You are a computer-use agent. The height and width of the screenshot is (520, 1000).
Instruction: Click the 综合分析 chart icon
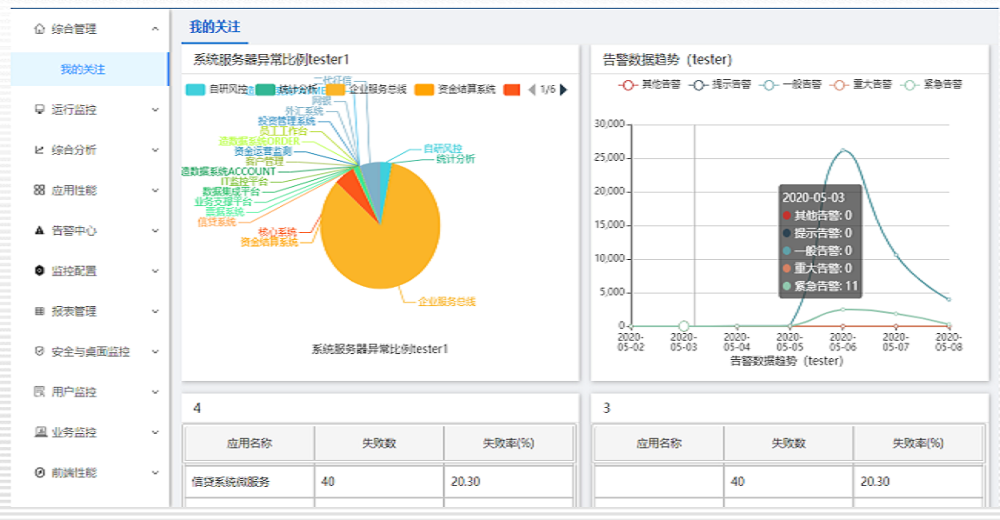tap(40, 150)
